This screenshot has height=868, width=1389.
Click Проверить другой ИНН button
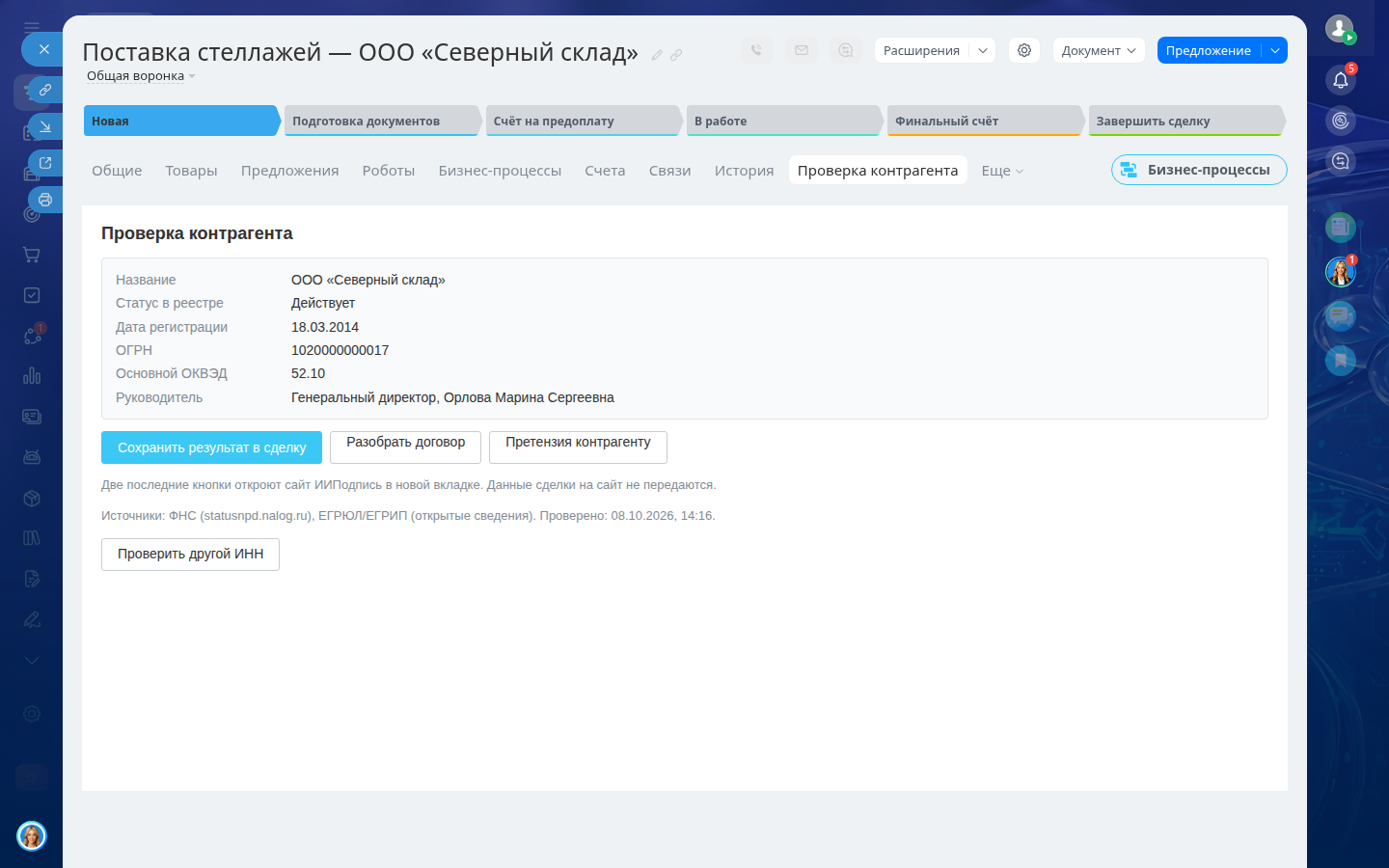(190, 555)
